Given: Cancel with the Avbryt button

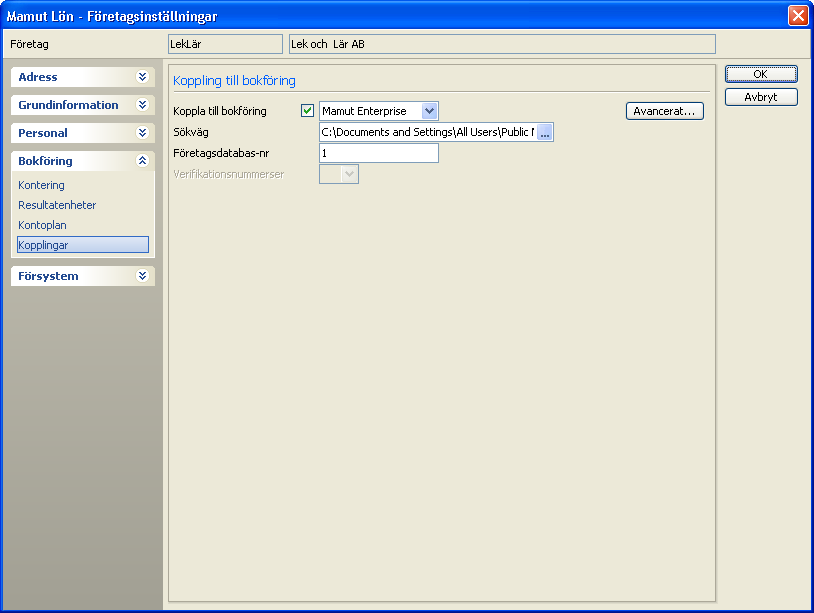Looking at the screenshot, I should (x=761, y=97).
